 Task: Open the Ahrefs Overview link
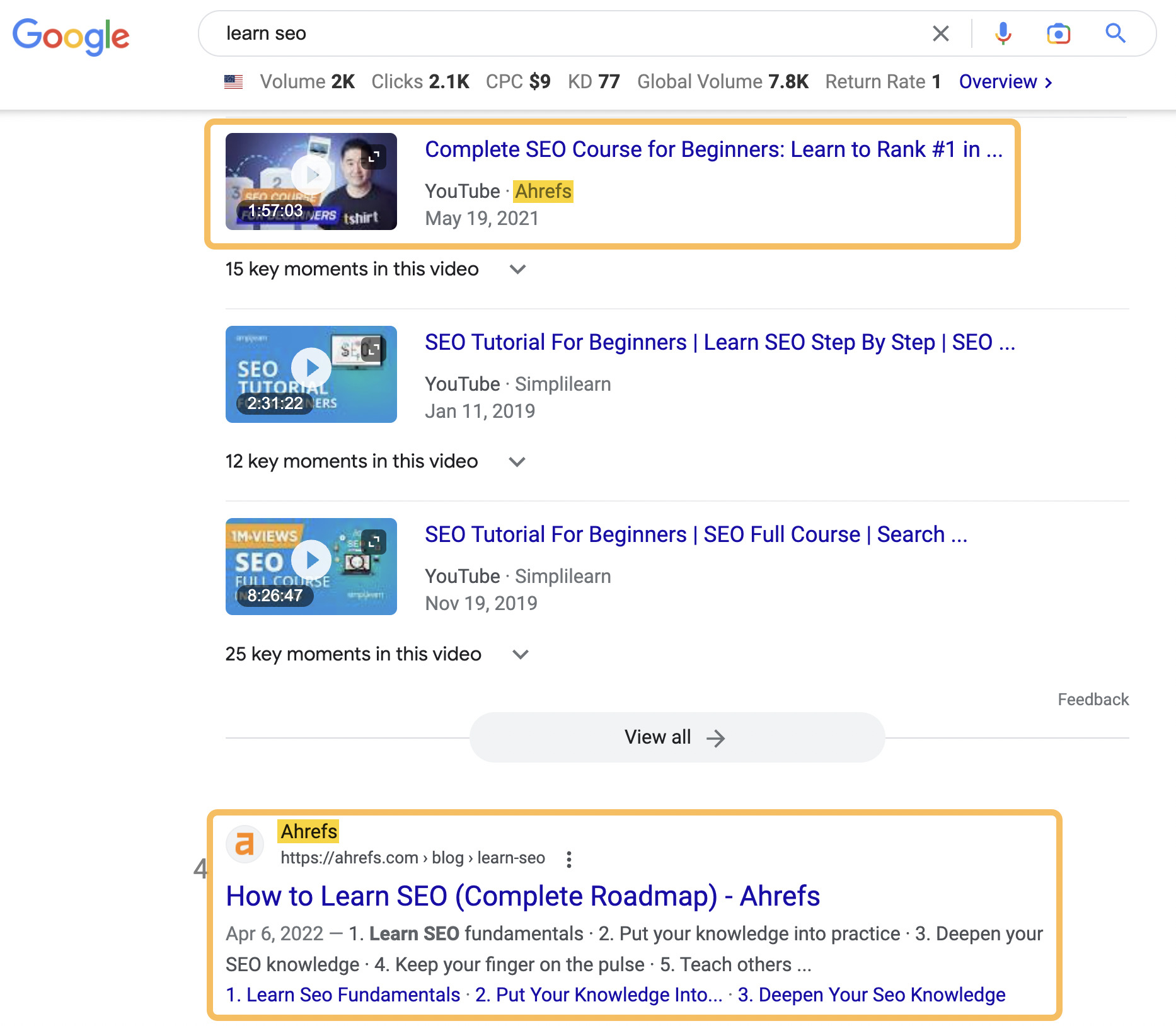(x=999, y=81)
